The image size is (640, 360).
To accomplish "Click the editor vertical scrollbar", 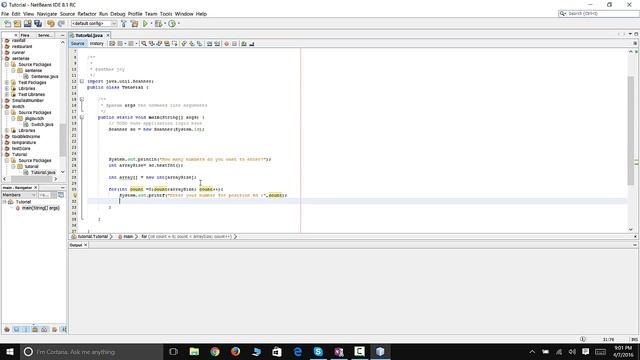I will [x=631, y=131].
